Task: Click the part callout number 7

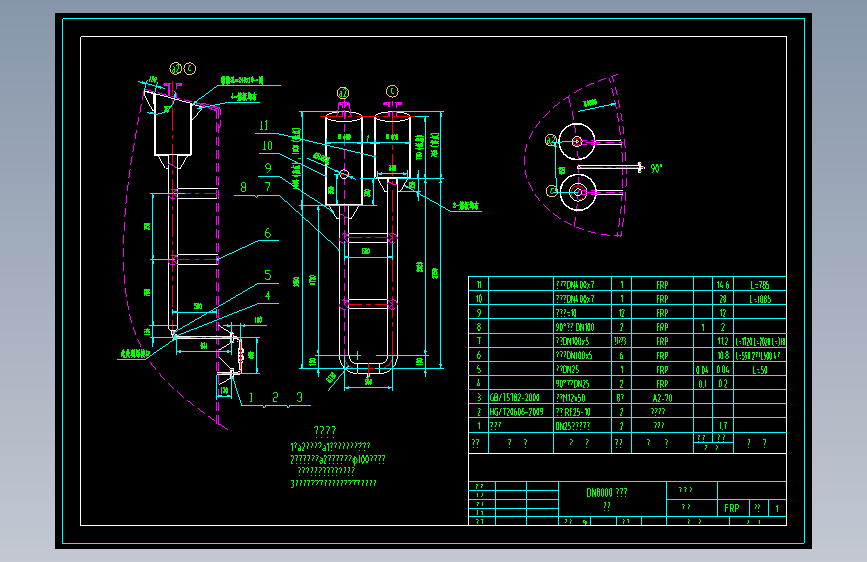Action: [x=268, y=187]
